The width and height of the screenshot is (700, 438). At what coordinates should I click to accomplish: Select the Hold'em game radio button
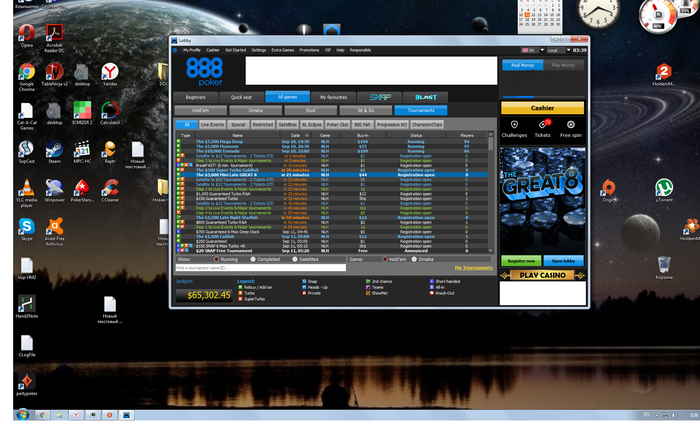pos(384,259)
